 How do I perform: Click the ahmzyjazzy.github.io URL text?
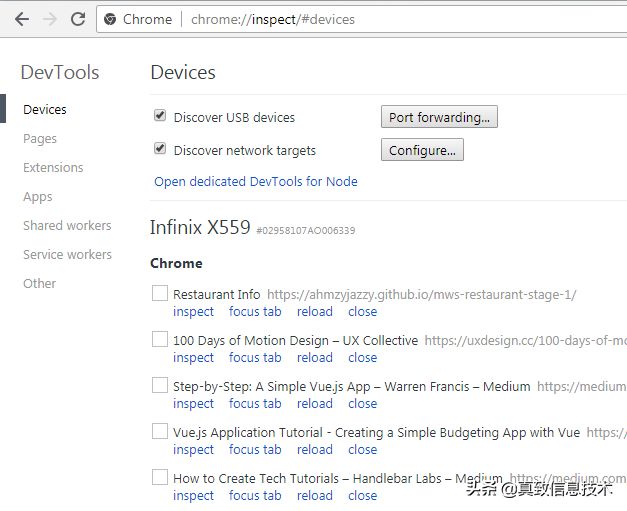point(422,295)
